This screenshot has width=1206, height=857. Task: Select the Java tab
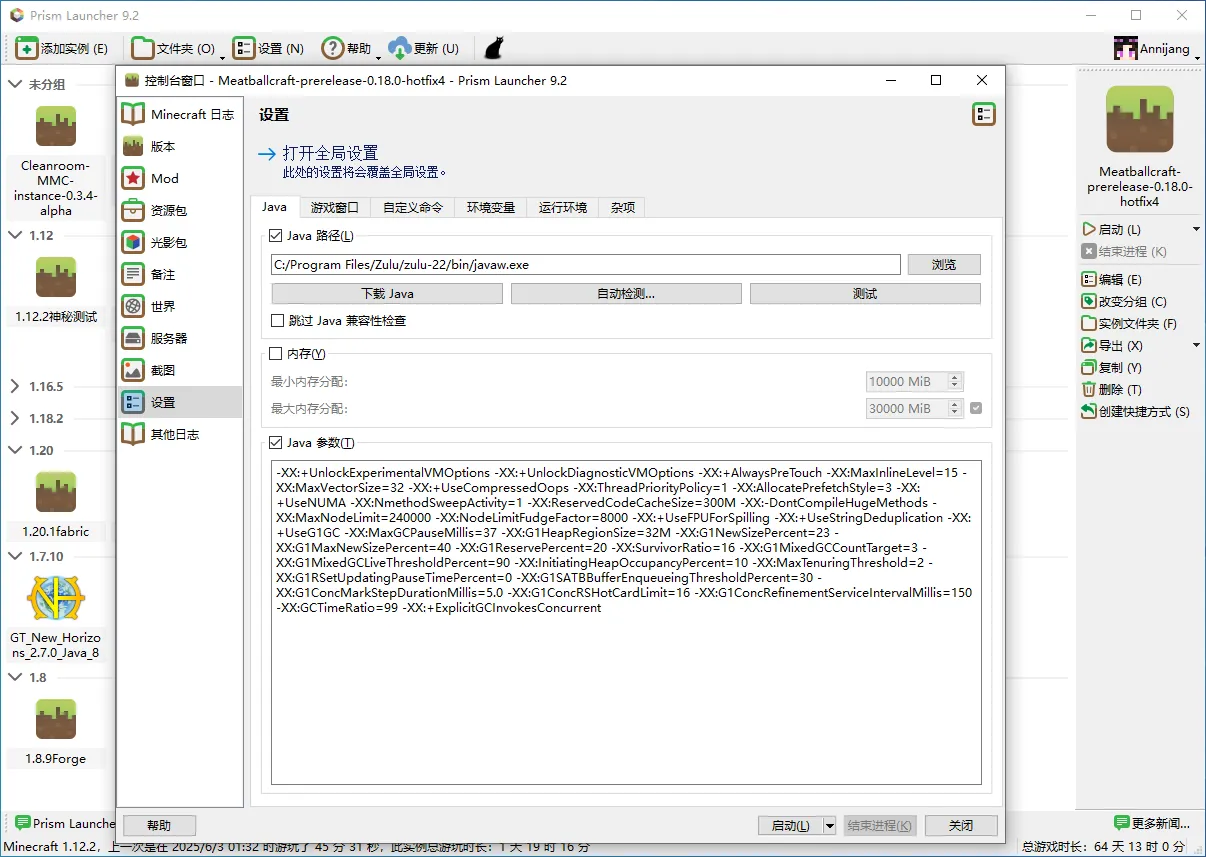pos(274,207)
